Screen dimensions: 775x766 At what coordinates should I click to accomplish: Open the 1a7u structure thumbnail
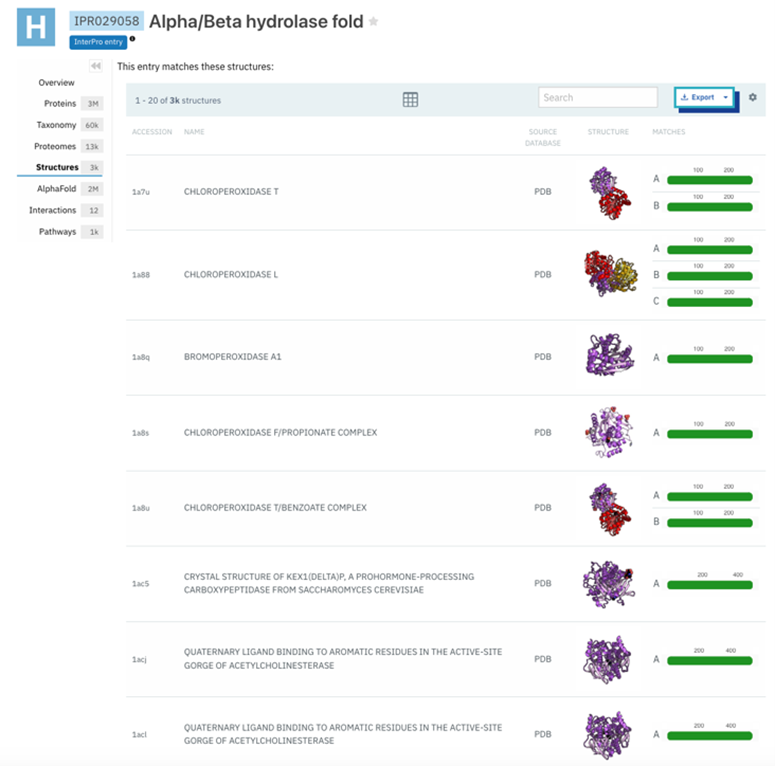point(605,192)
